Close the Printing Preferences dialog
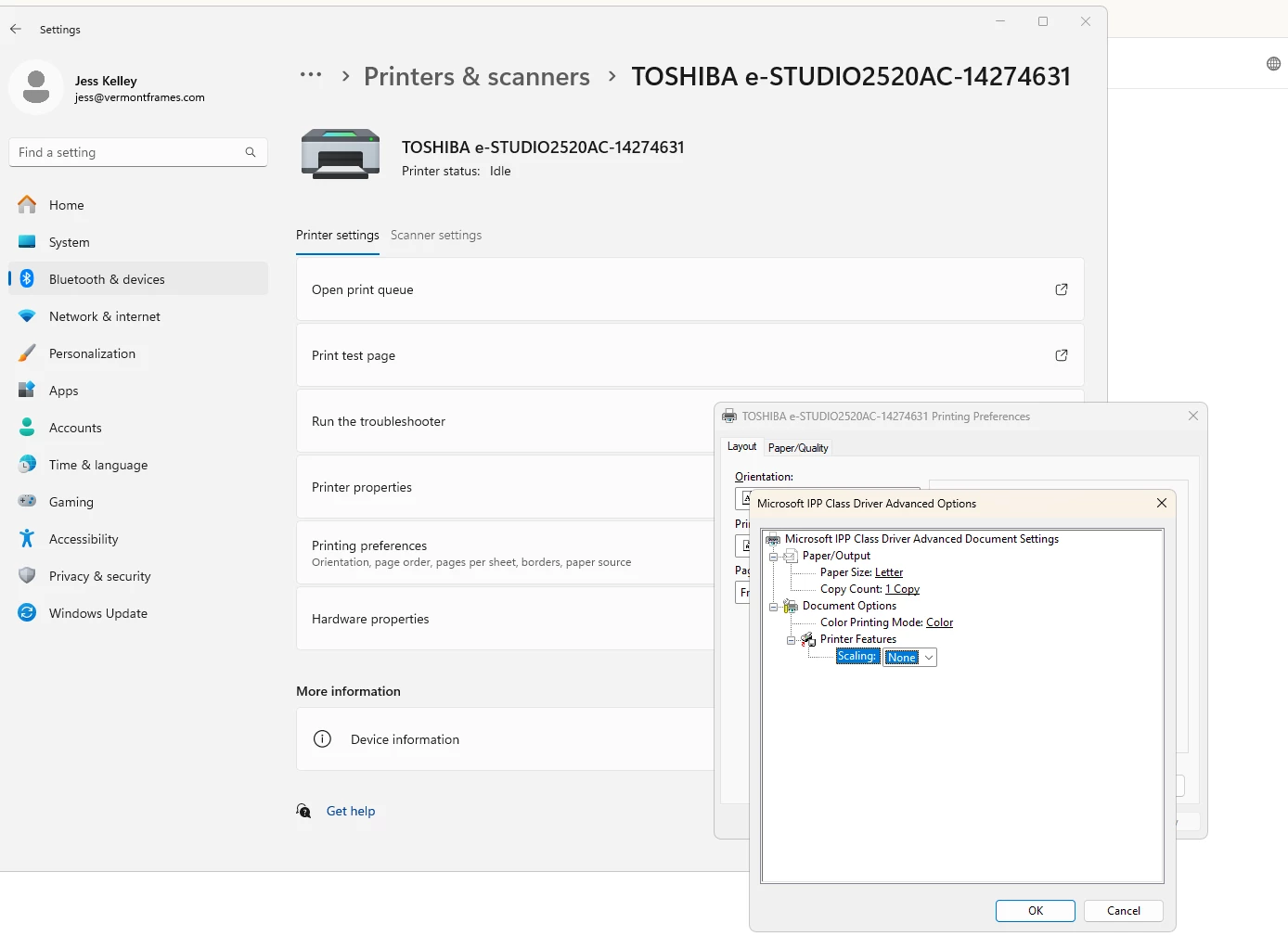 coord(1193,416)
